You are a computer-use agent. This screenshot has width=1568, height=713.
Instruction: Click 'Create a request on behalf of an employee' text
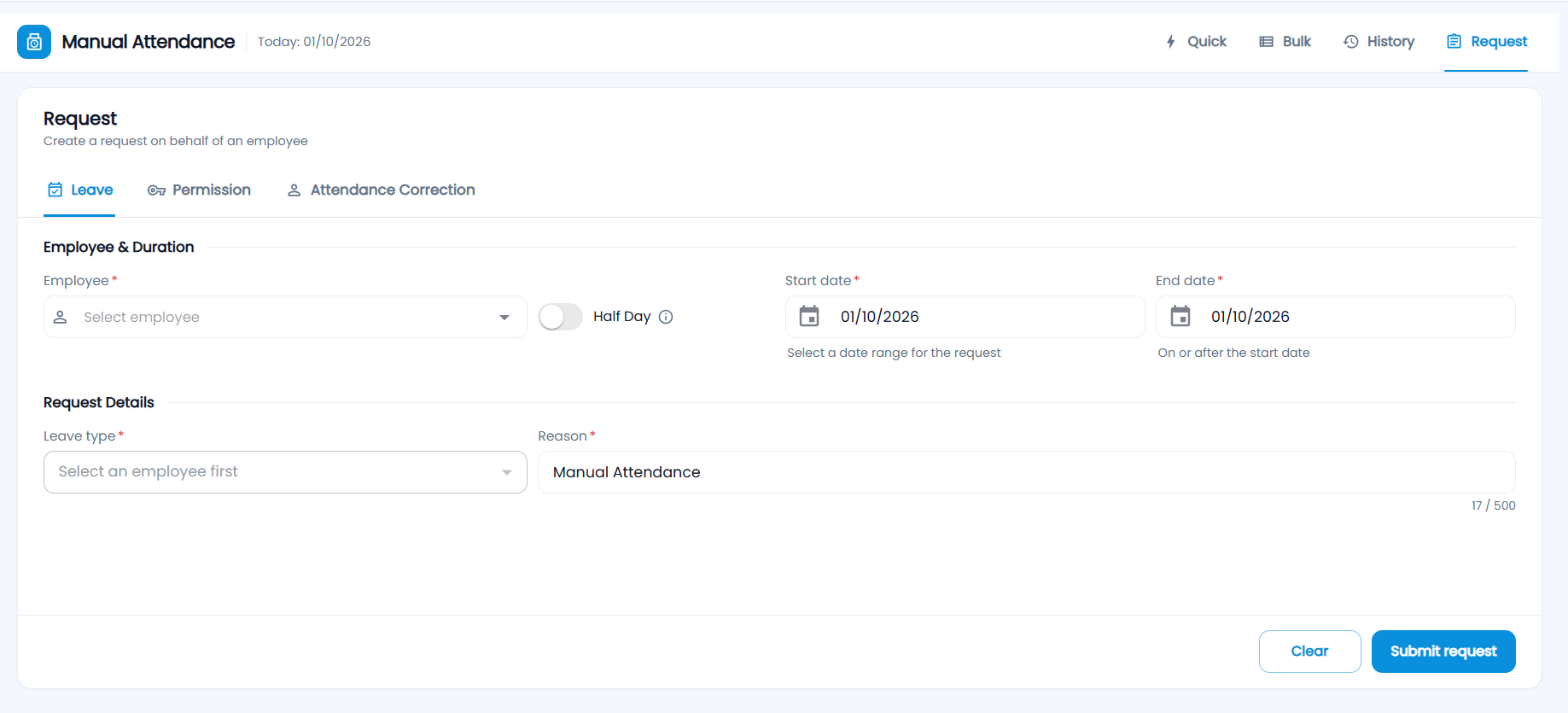pyautogui.click(x=176, y=141)
